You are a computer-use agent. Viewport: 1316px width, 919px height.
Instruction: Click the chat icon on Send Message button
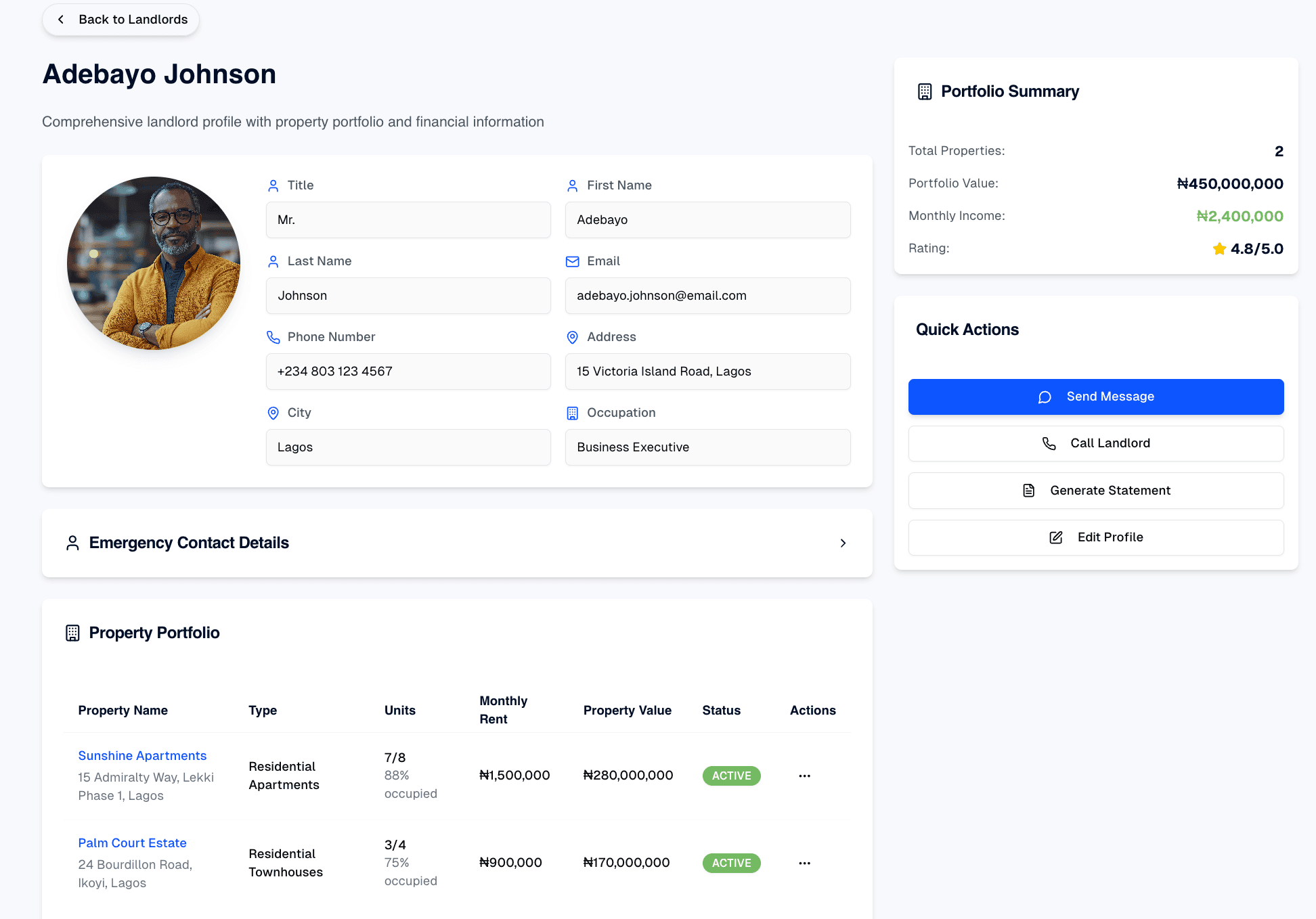[1046, 397]
